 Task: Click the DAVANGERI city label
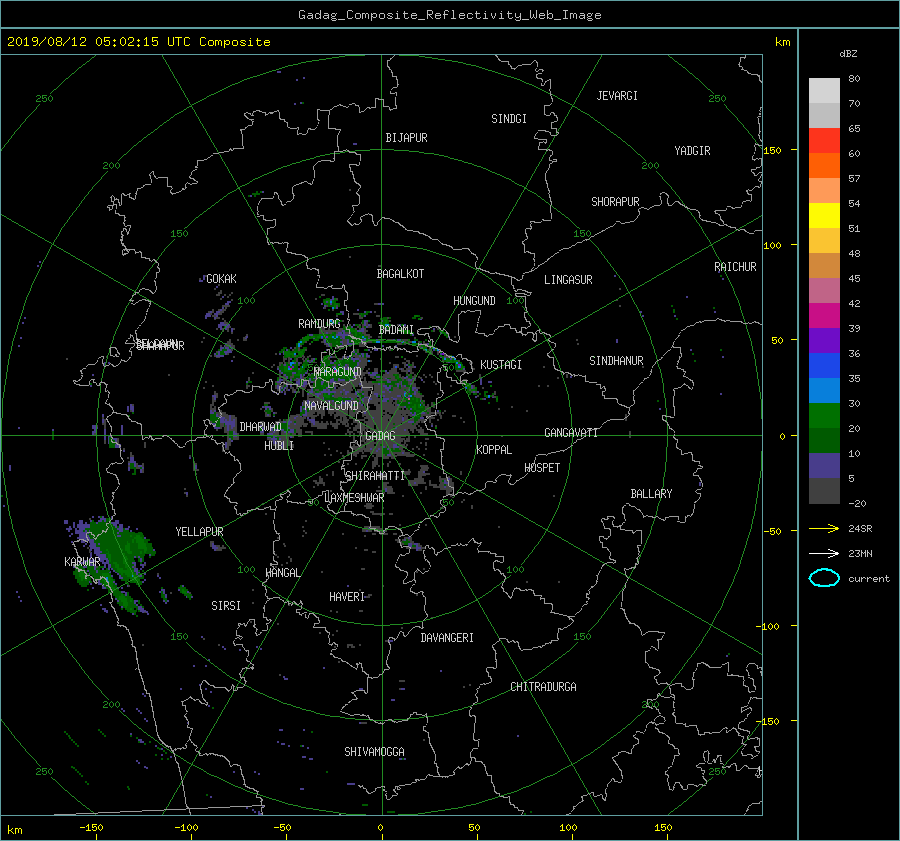click(x=447, y=638)
